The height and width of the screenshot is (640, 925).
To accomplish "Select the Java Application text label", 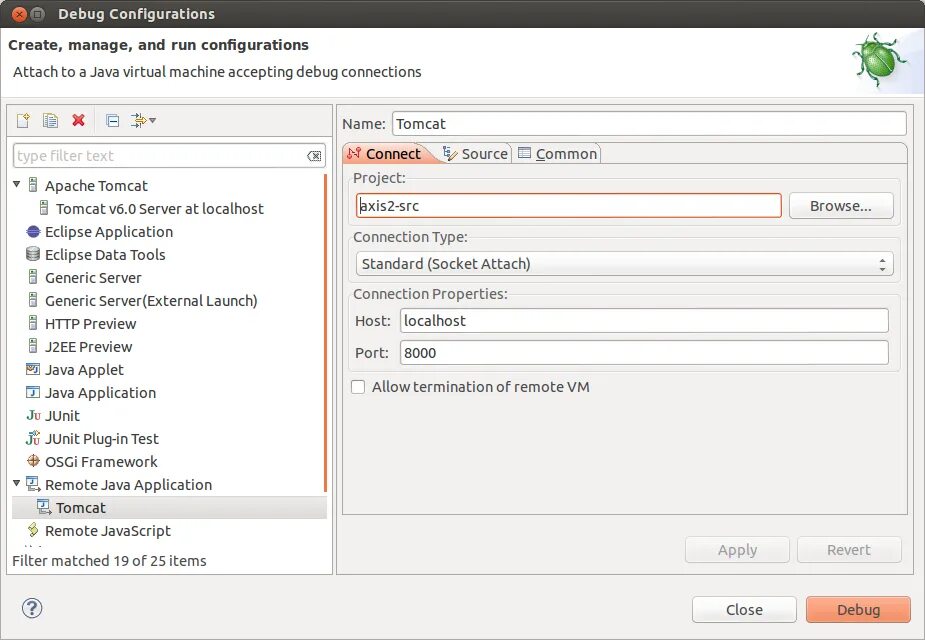I will [x=100, y=393].
